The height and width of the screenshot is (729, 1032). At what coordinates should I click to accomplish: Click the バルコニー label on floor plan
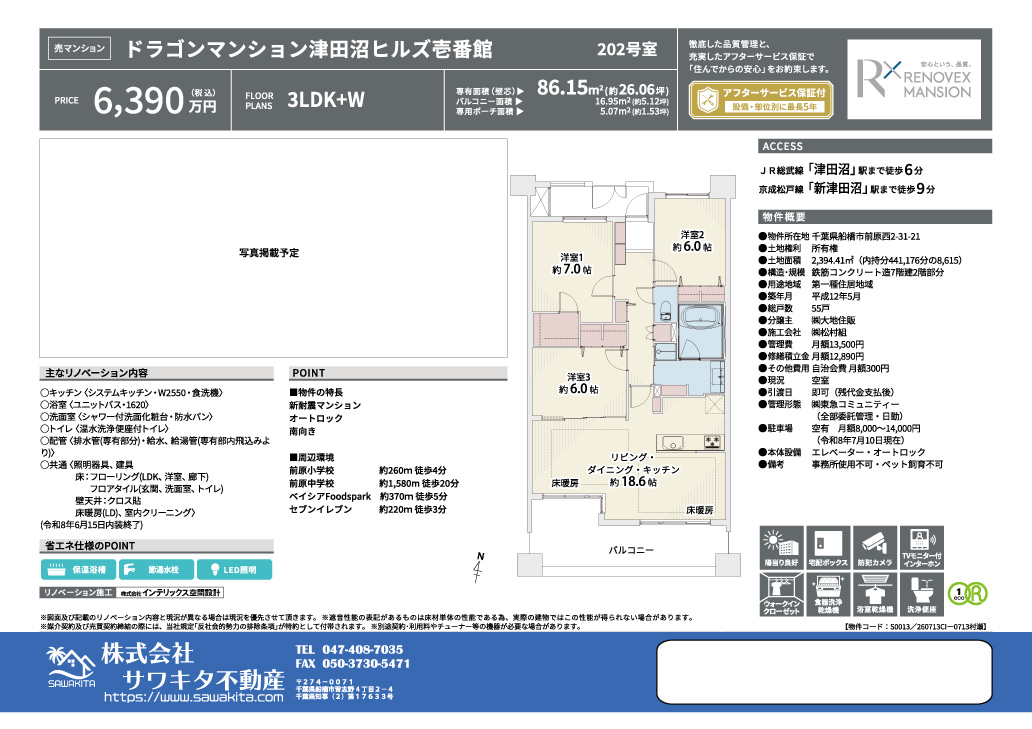631,550
